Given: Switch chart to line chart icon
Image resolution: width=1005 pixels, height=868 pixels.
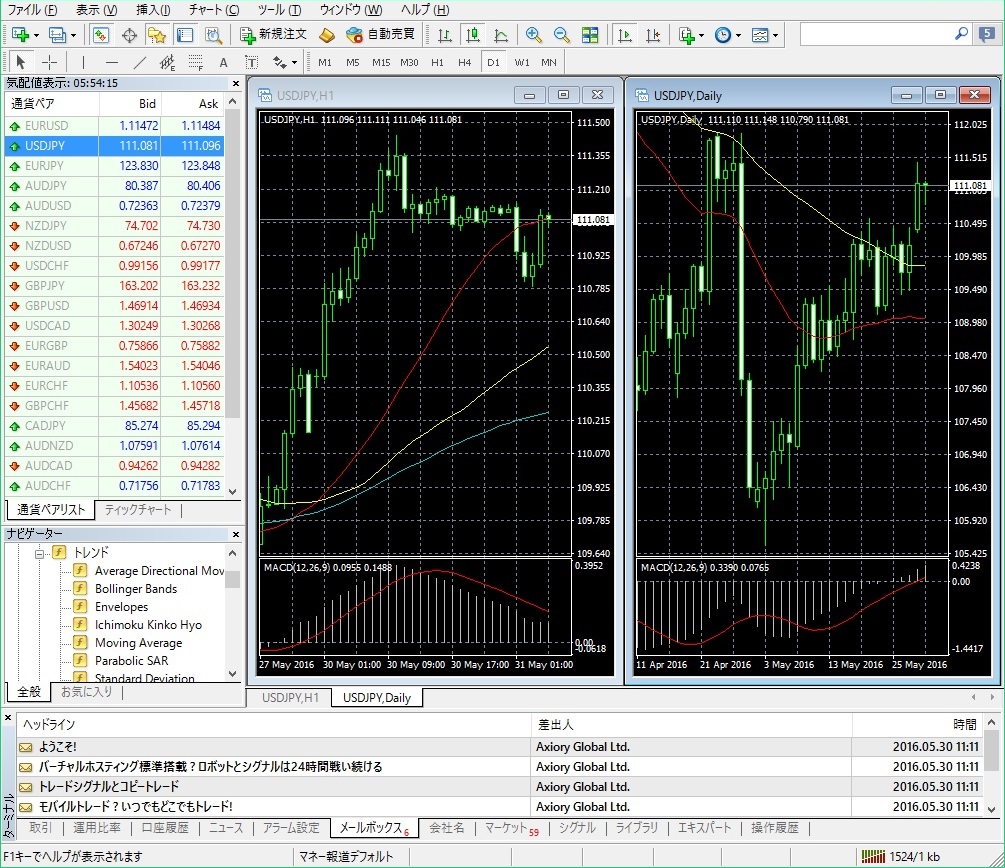Looking at the screenshot, I should [x=501, y=35].
